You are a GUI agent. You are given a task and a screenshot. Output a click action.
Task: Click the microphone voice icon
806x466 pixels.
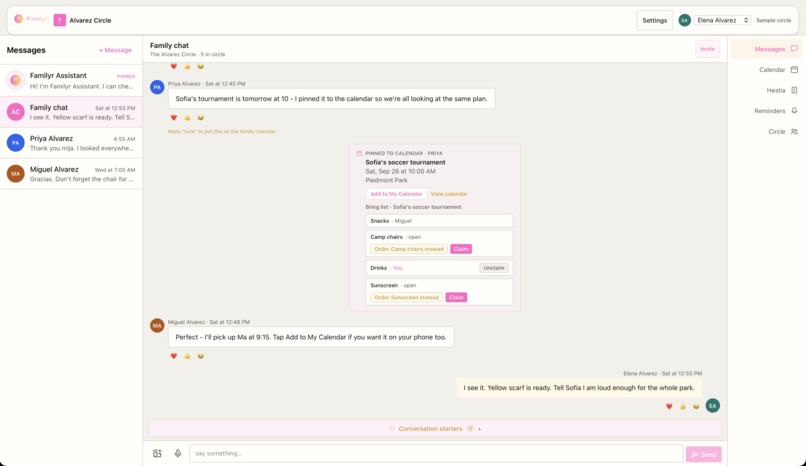(177, 453)
